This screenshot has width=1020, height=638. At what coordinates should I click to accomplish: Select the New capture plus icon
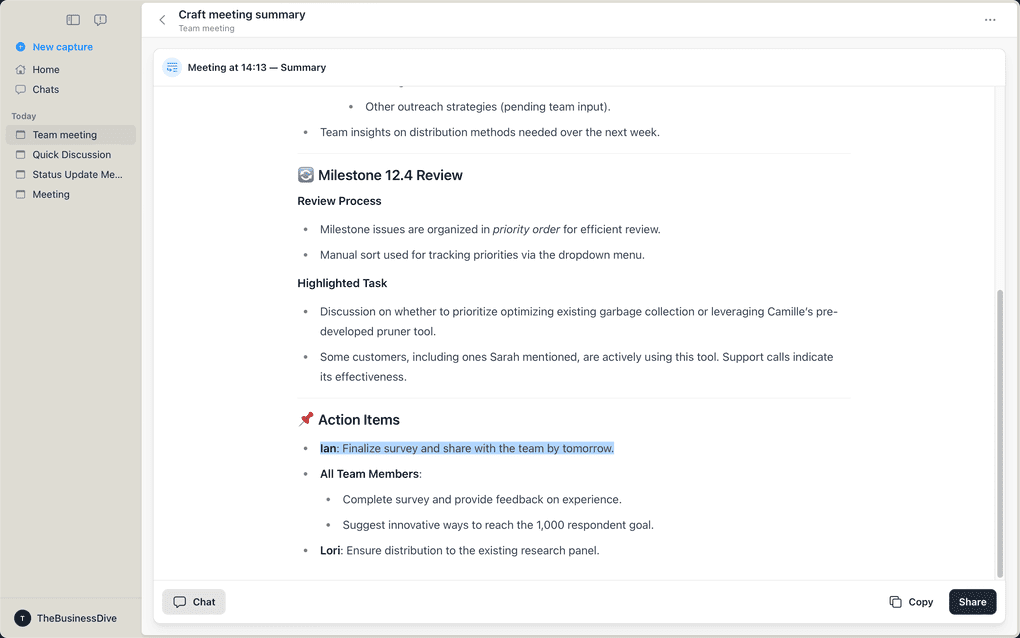[20, 46]
